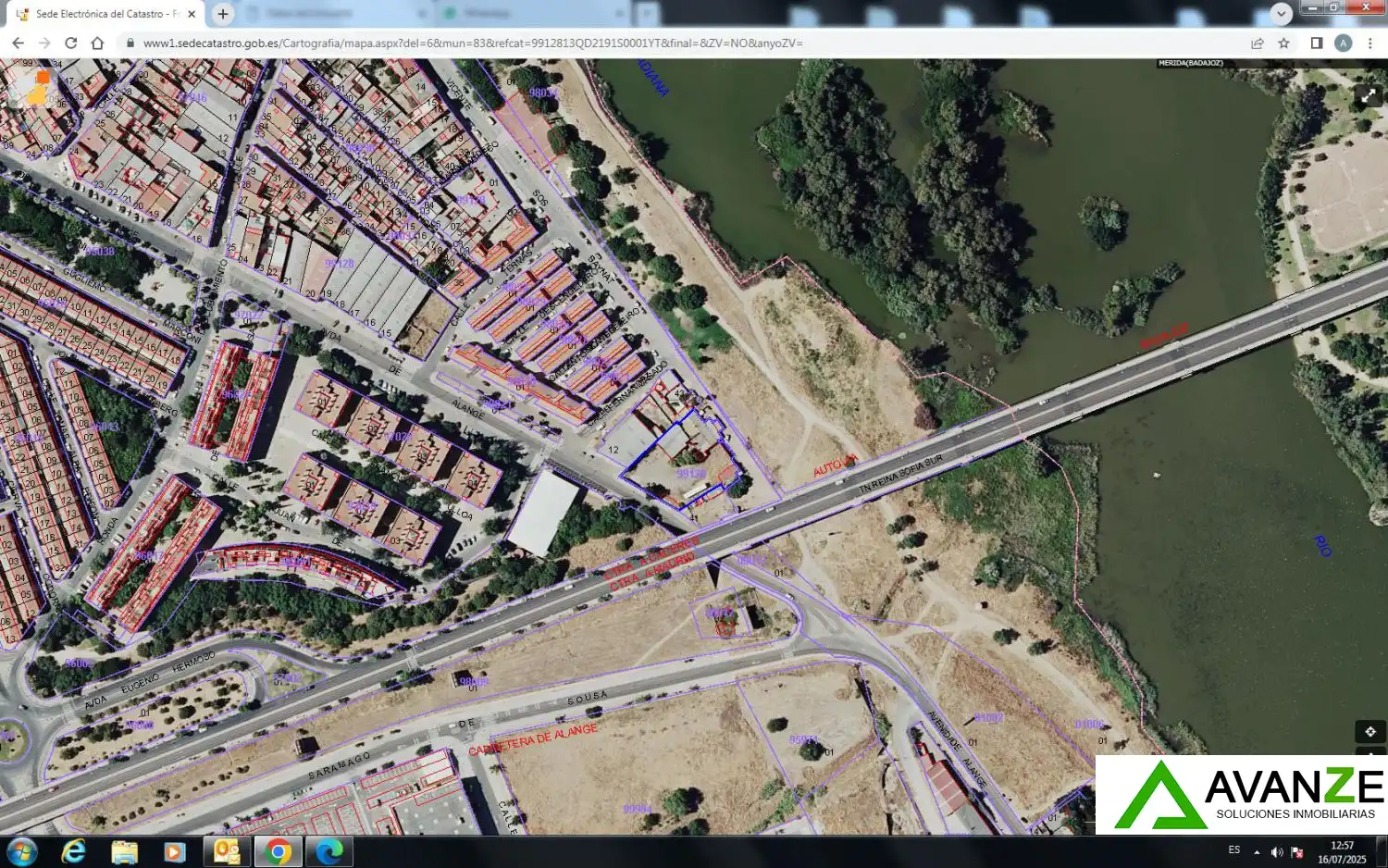Bookmark this page with the star

tap(1283, 43)
